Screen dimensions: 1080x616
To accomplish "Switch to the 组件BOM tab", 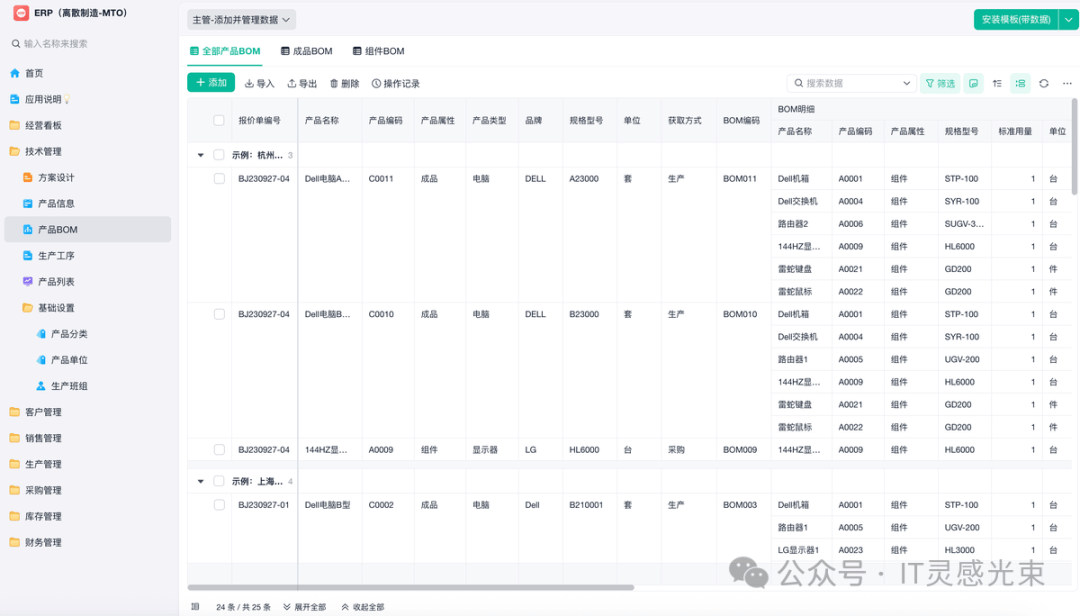I will (378, 51).
